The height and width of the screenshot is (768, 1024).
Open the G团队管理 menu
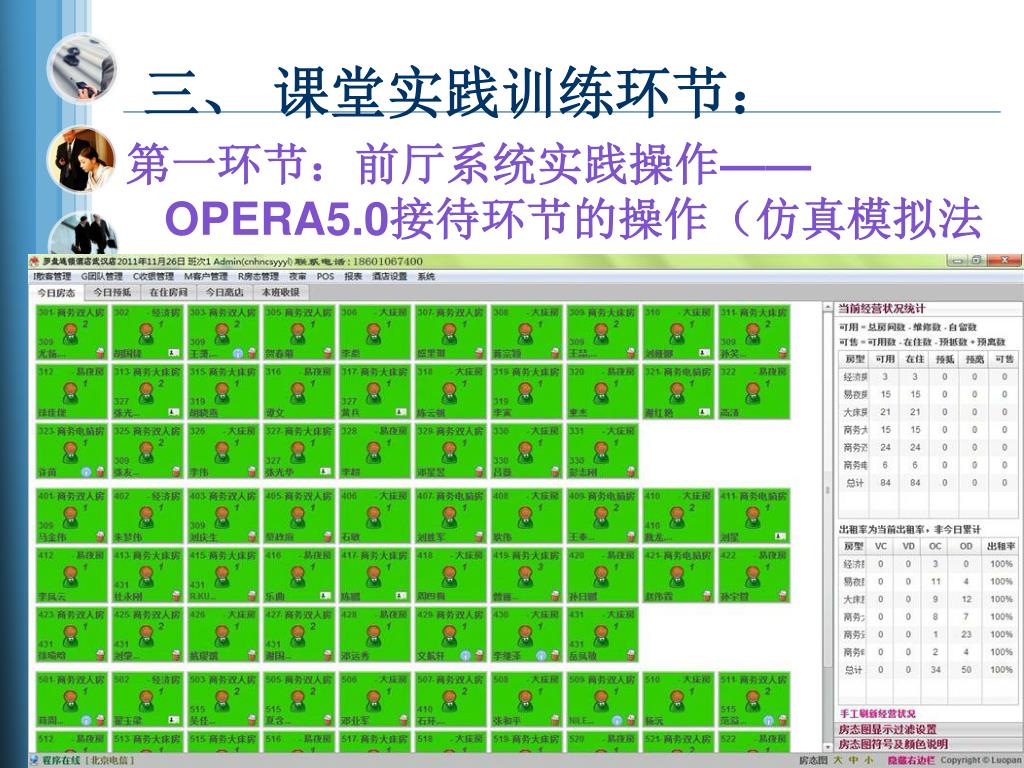102,276
